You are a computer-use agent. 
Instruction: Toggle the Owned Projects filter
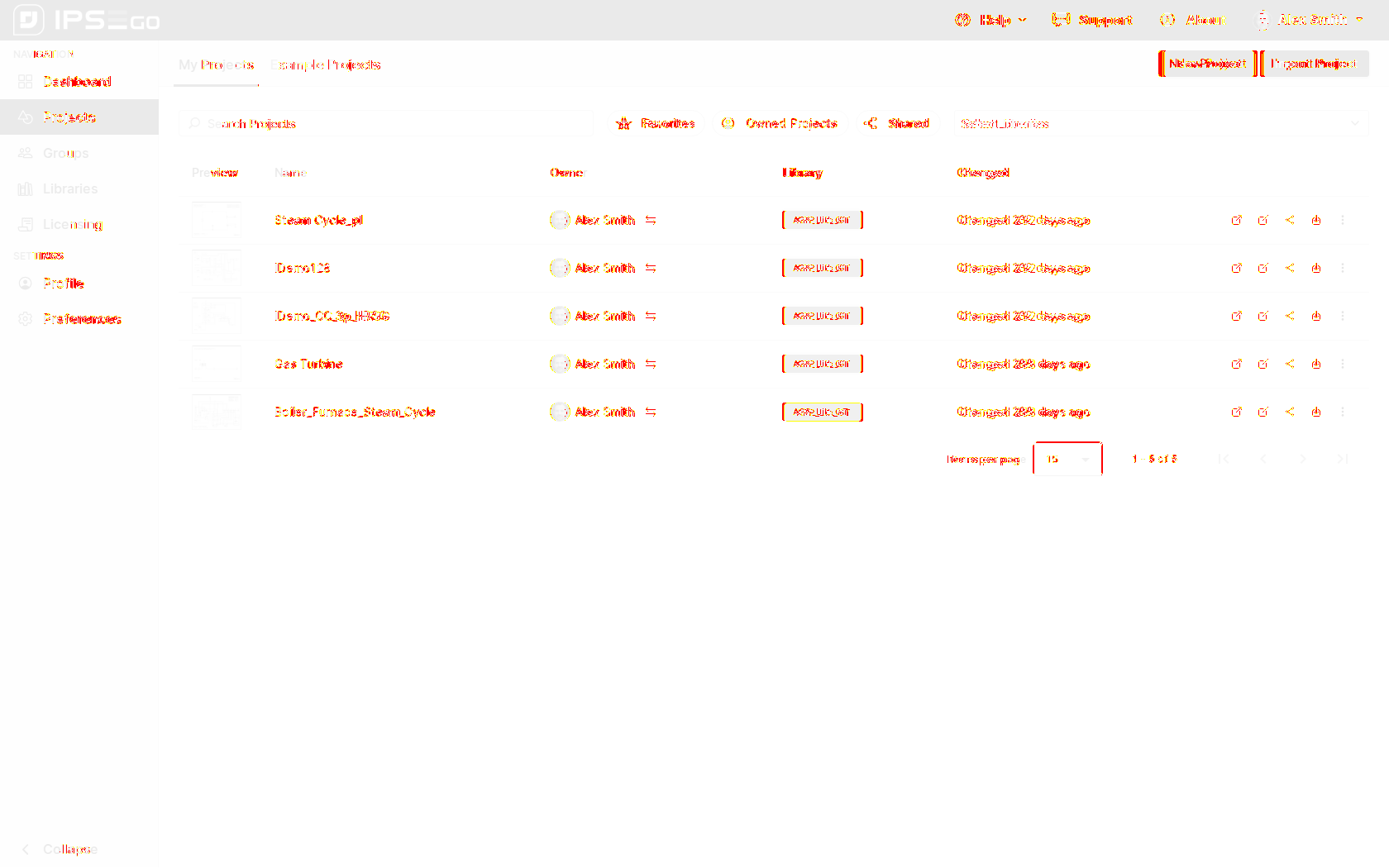(x=780, y=124)
